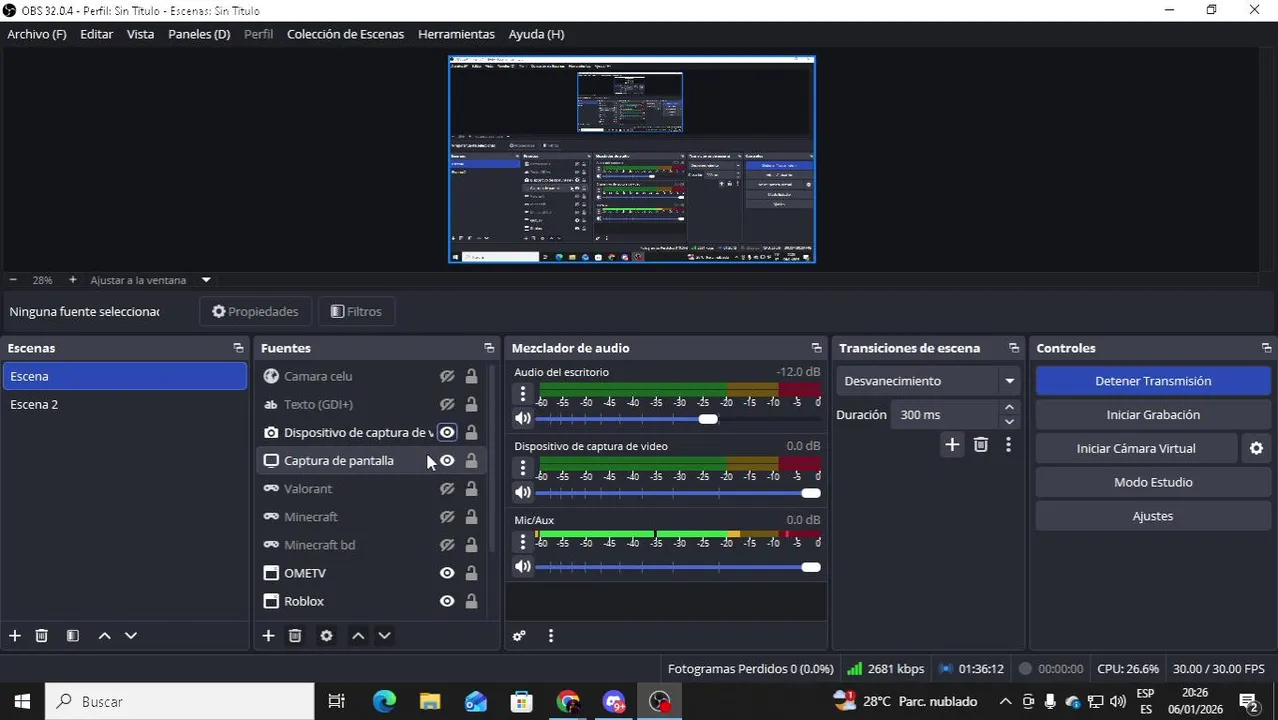Image resolution: width=1278 pixels, height=720 pixels.
Task: Open Mic/Aux channel options menu
Action: point(522,542)
